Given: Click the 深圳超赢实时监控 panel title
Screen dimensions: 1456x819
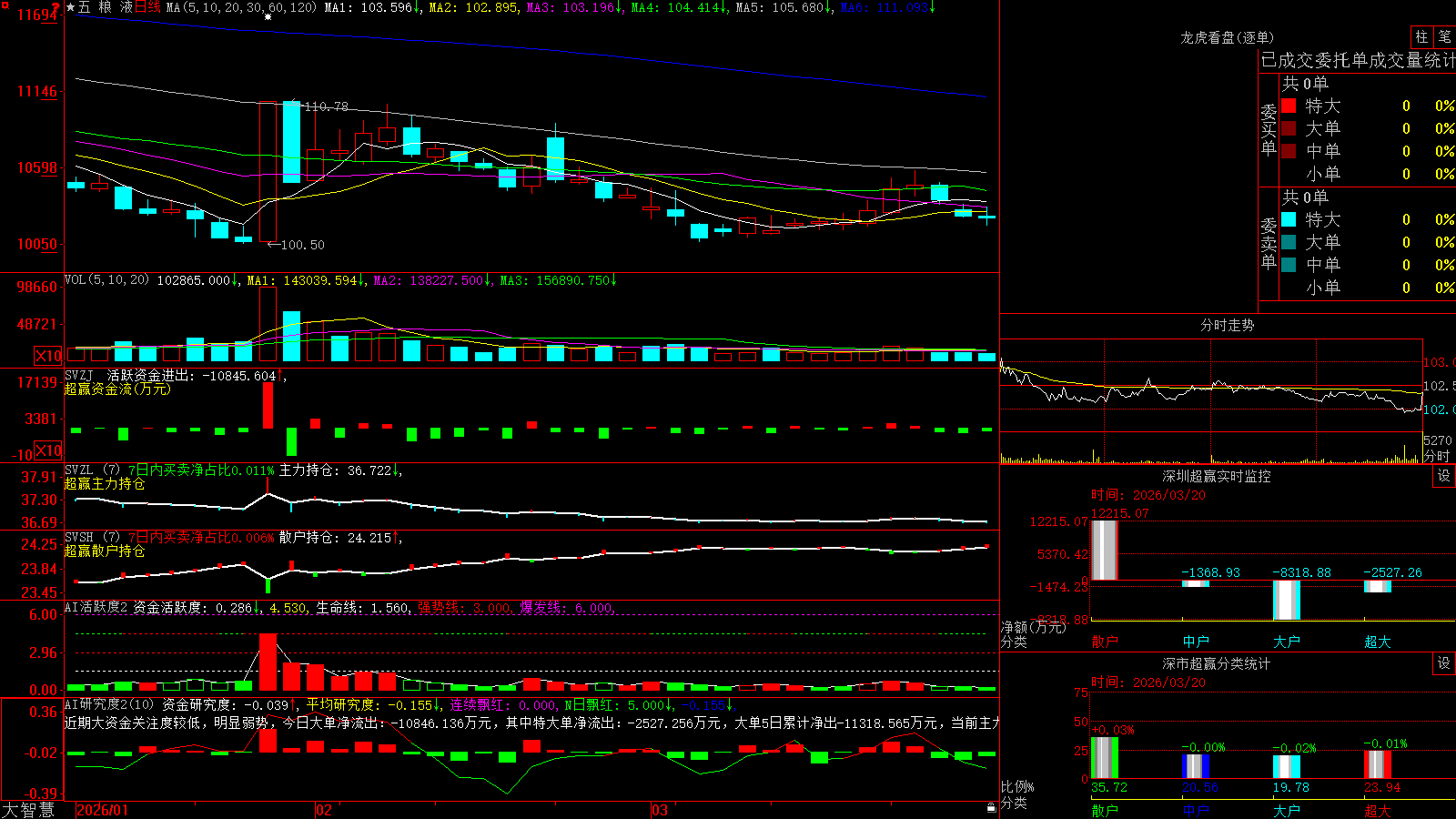Looking at the screenshot, I should coord(1216,476).
